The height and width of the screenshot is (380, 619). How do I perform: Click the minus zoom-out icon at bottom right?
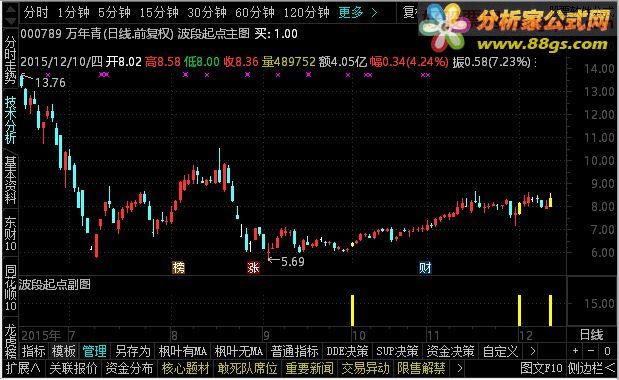tap(591, 350)
